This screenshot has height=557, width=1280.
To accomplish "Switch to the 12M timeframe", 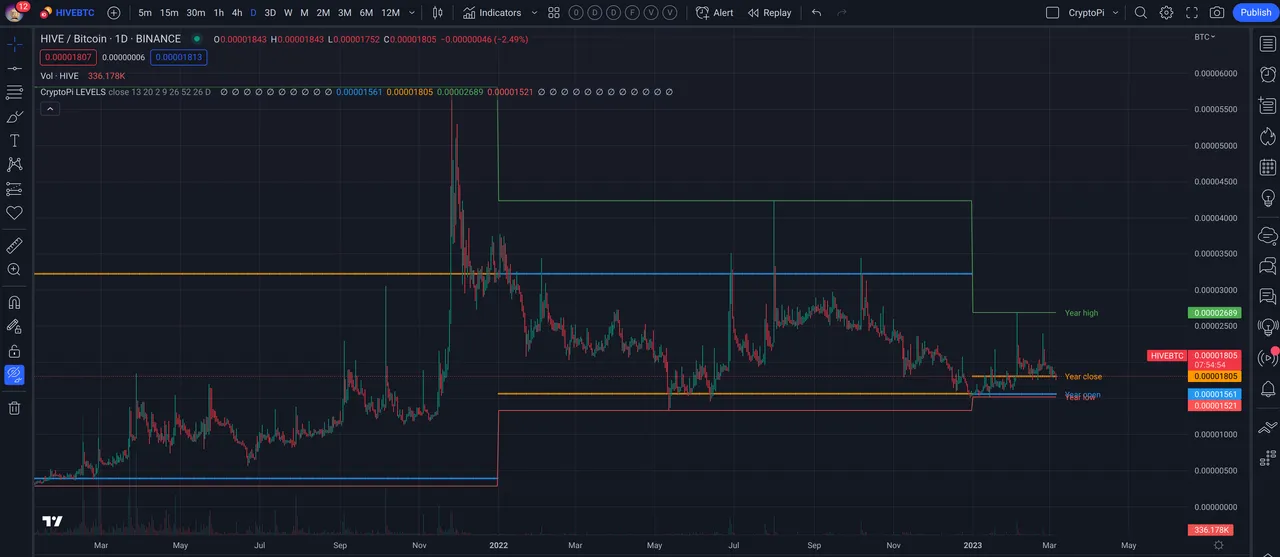I will (391, 13).
